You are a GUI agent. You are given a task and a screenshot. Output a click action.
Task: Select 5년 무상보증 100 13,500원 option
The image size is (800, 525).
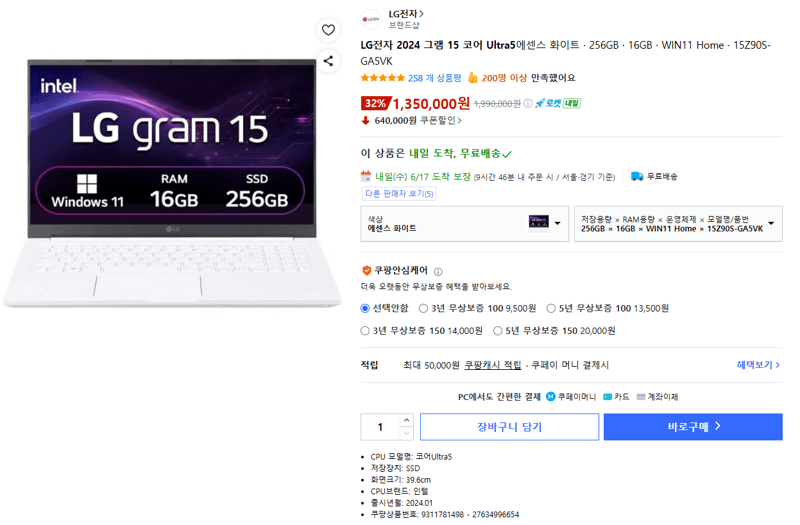(551, 308)
